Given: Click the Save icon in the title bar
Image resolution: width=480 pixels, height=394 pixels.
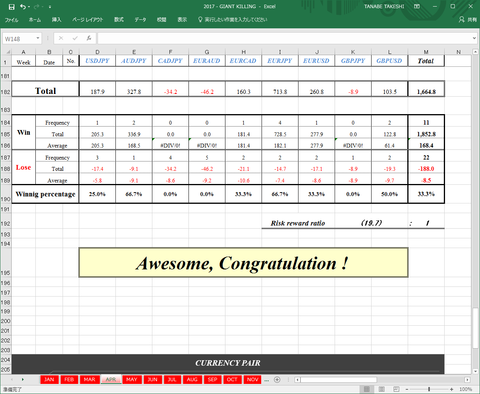Looking at the screenshot, I should (x=11, y=7).
